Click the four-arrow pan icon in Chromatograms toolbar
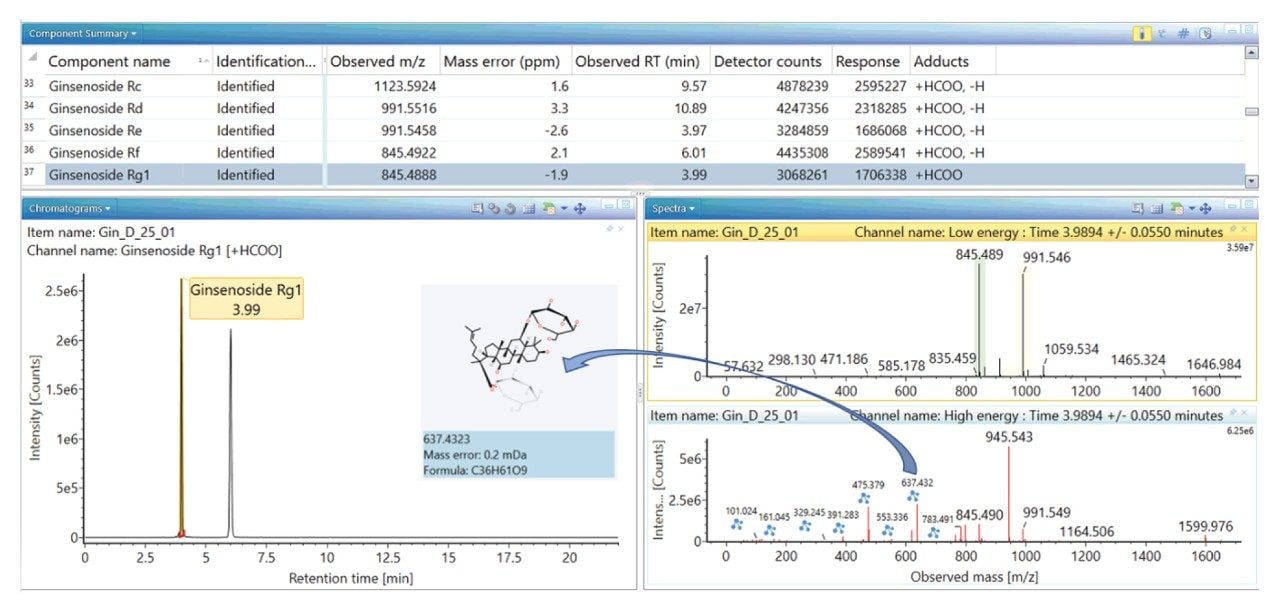The height and width of the screenshot is (610, 1280). point(579,208)
